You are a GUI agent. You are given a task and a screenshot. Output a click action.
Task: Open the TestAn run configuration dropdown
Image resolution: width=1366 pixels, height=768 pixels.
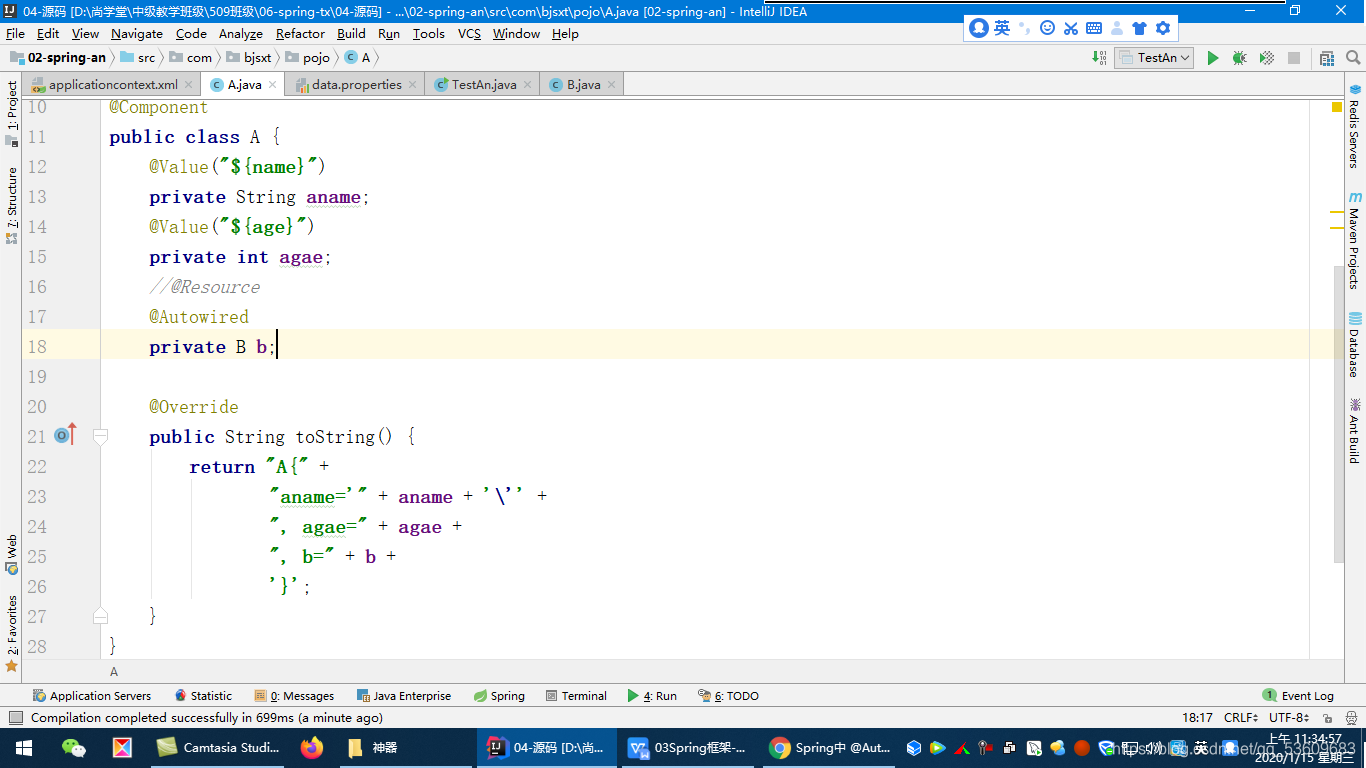[1154, 58]
